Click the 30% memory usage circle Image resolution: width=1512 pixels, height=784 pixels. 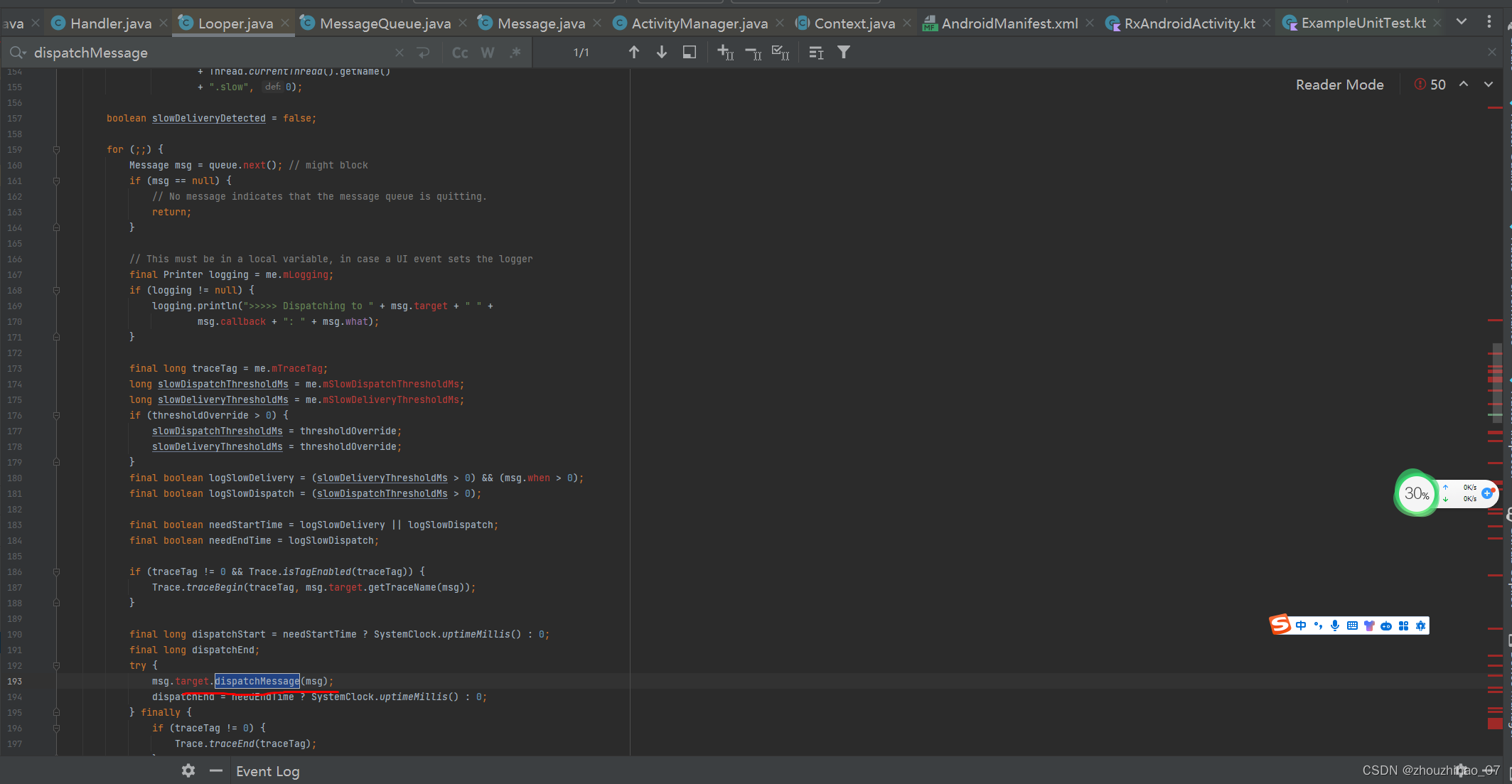pyautogui.click(x=1416, y=493)
